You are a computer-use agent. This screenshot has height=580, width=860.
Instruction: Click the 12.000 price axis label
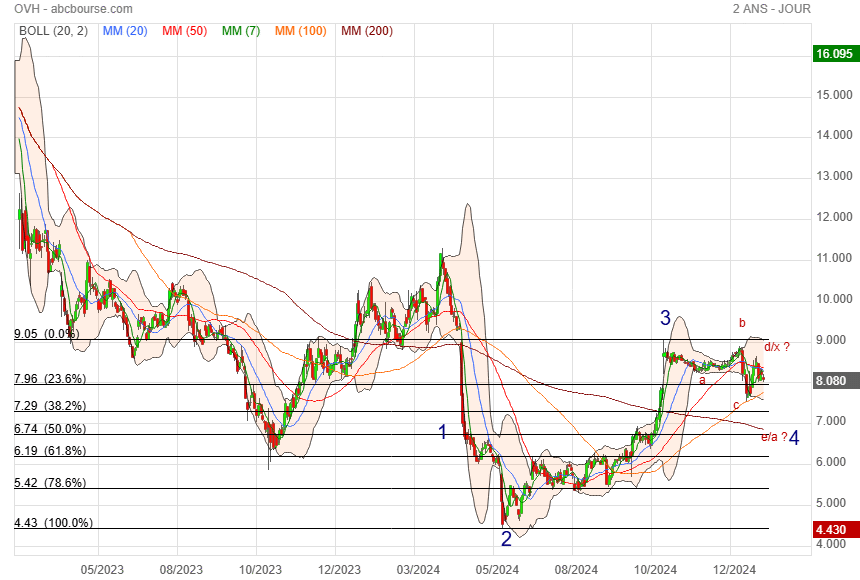834,217
